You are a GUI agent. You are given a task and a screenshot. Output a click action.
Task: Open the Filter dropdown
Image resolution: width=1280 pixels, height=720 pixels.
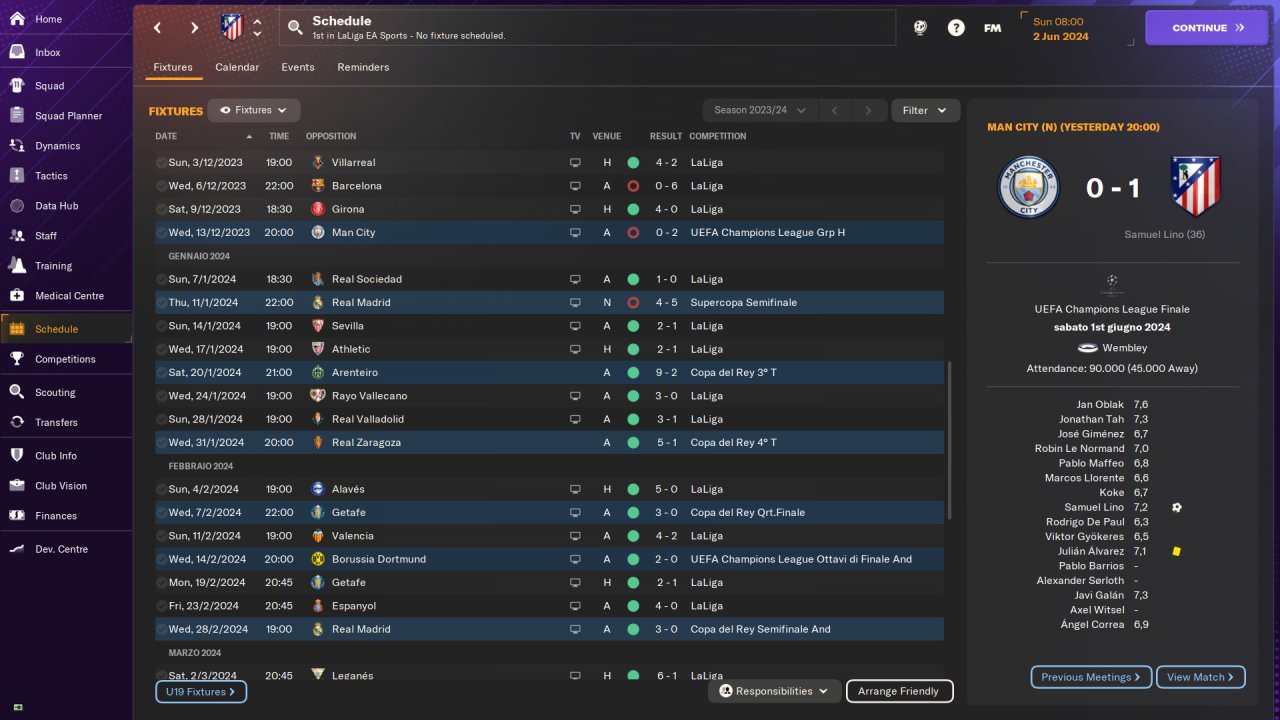click(x=925, y=110)
